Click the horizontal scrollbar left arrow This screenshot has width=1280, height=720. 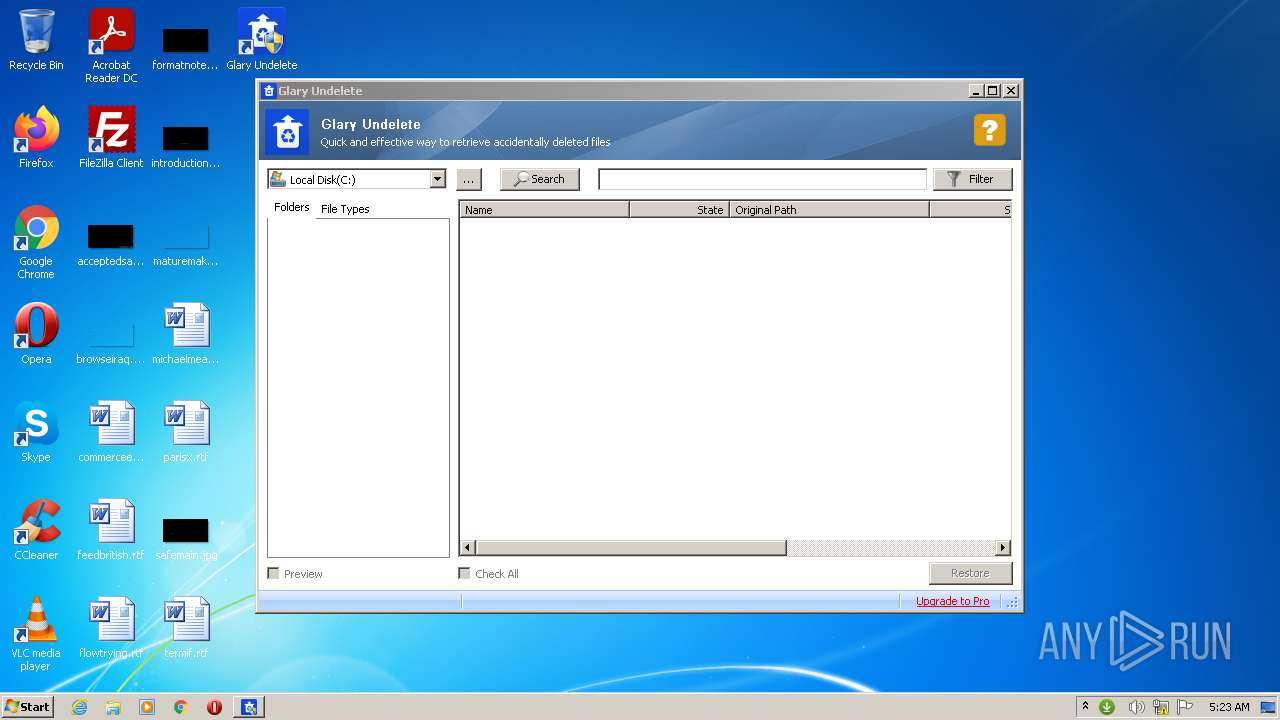coord(467,547)
